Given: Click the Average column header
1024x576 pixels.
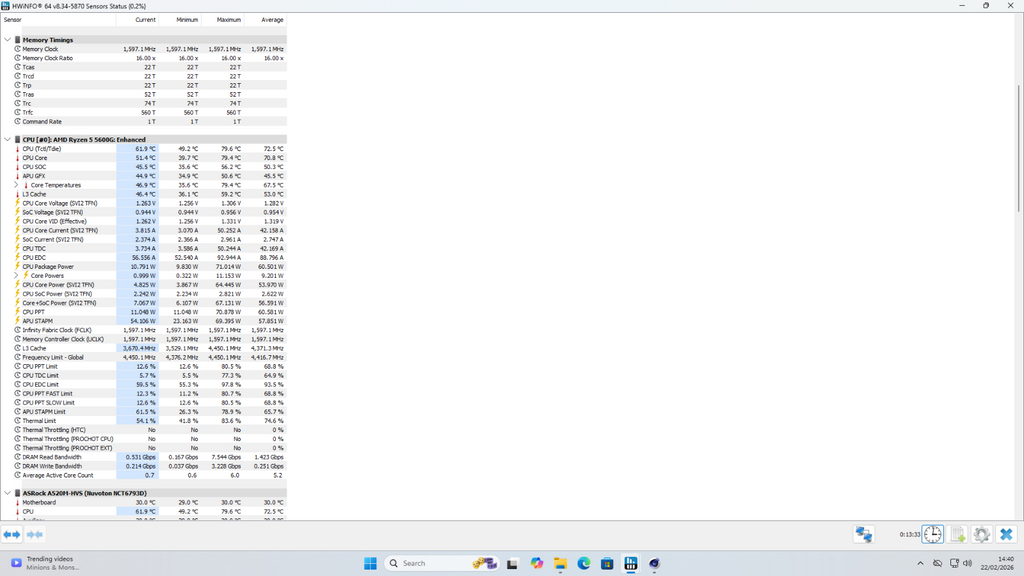Looking at the screenshot, I should (x=271, y=19).
